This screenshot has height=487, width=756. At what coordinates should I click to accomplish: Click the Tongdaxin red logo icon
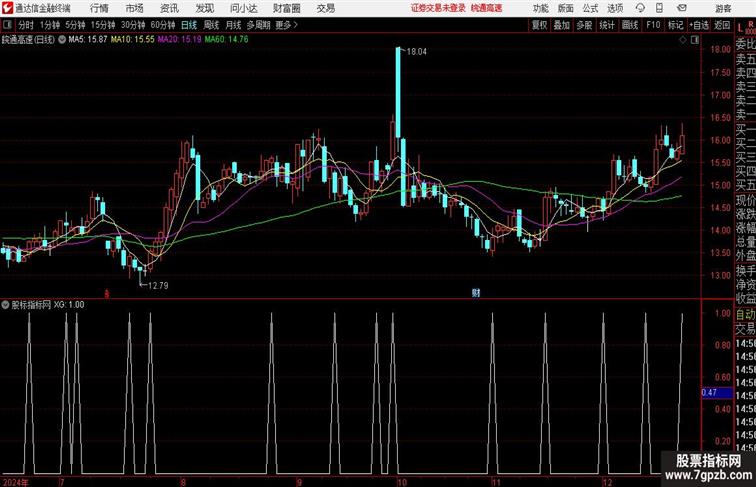(x=7, y=8)
